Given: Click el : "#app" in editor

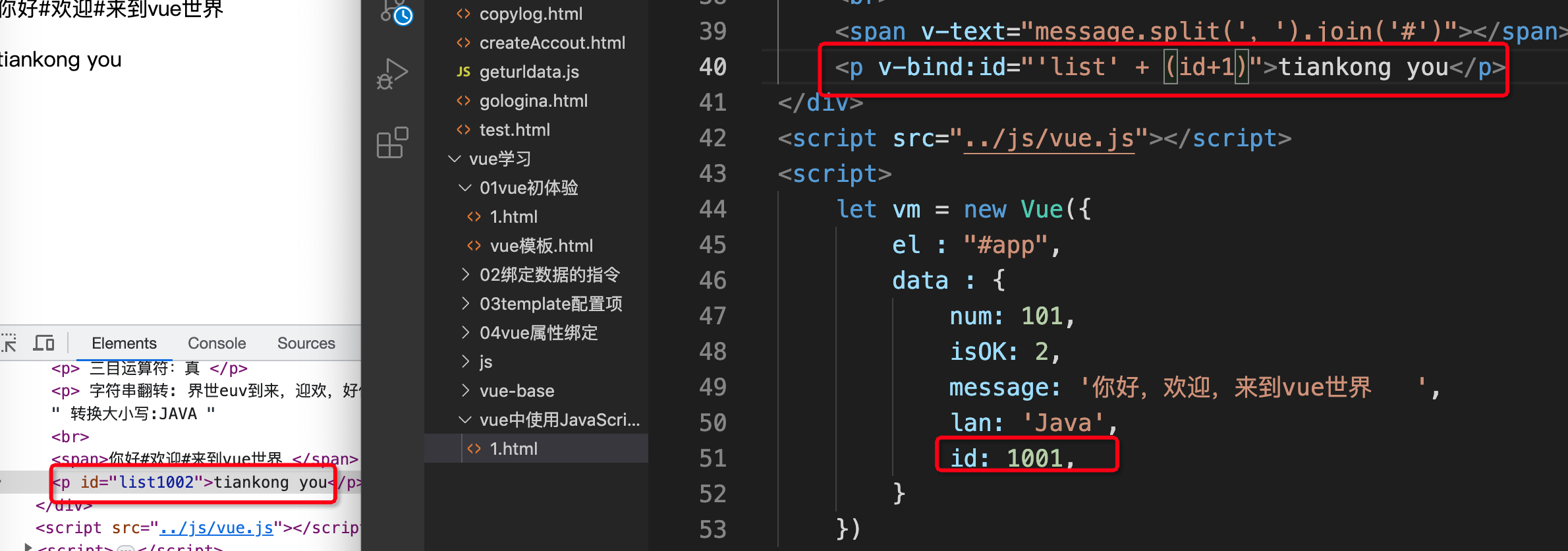Looking at the screenshot, I should click(976, 245).
